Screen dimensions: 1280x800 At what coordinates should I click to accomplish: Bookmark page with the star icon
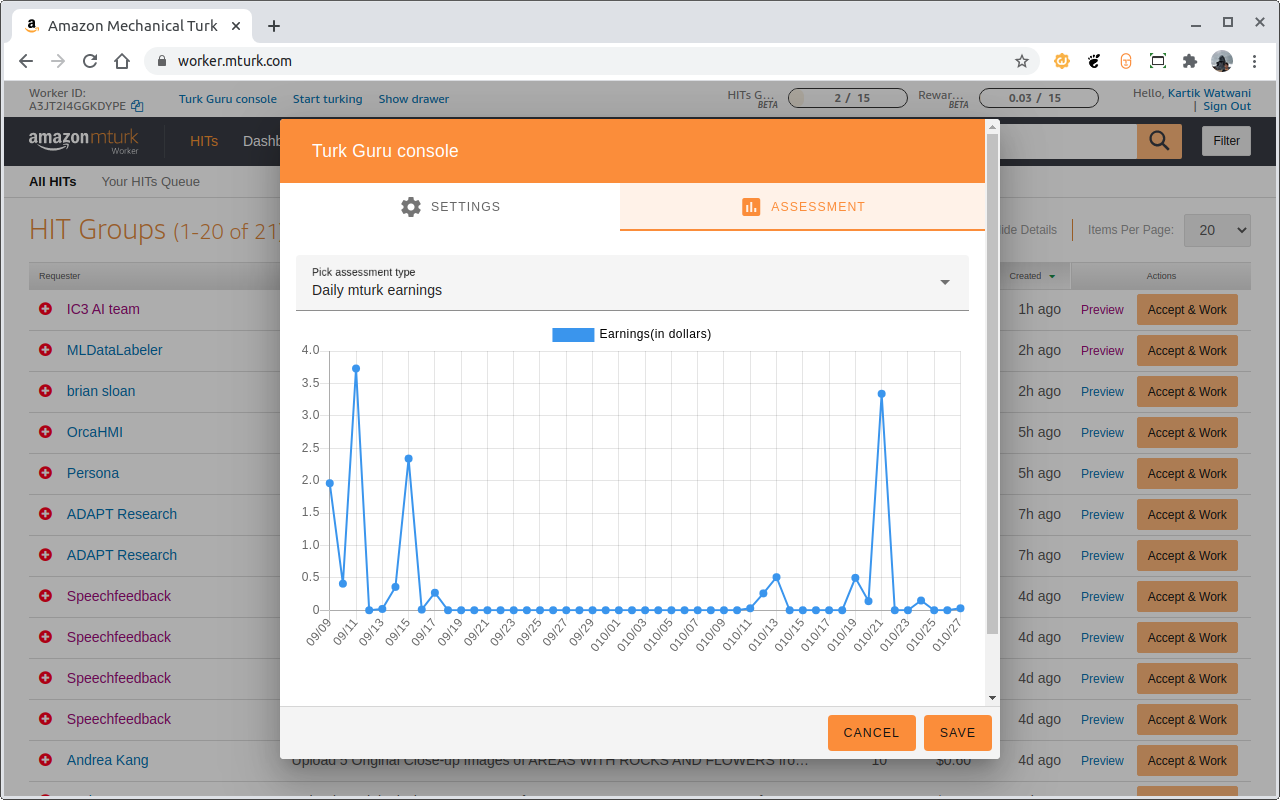(1022, 61)
